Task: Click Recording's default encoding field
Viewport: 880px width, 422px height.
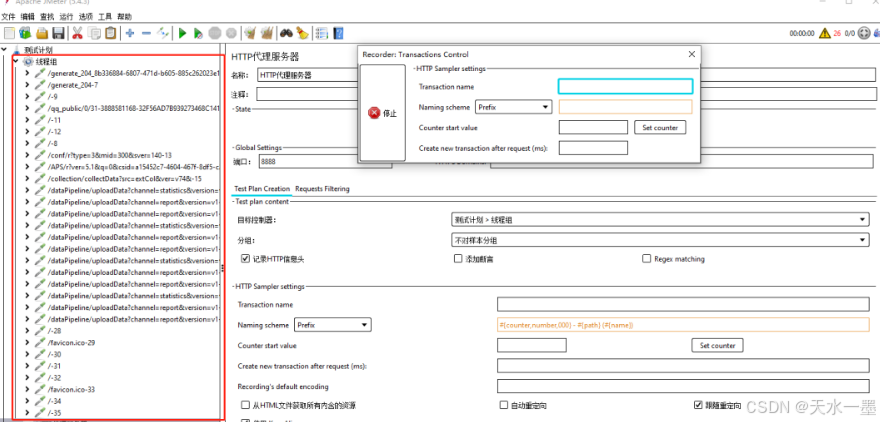Action: coord(683,386)
